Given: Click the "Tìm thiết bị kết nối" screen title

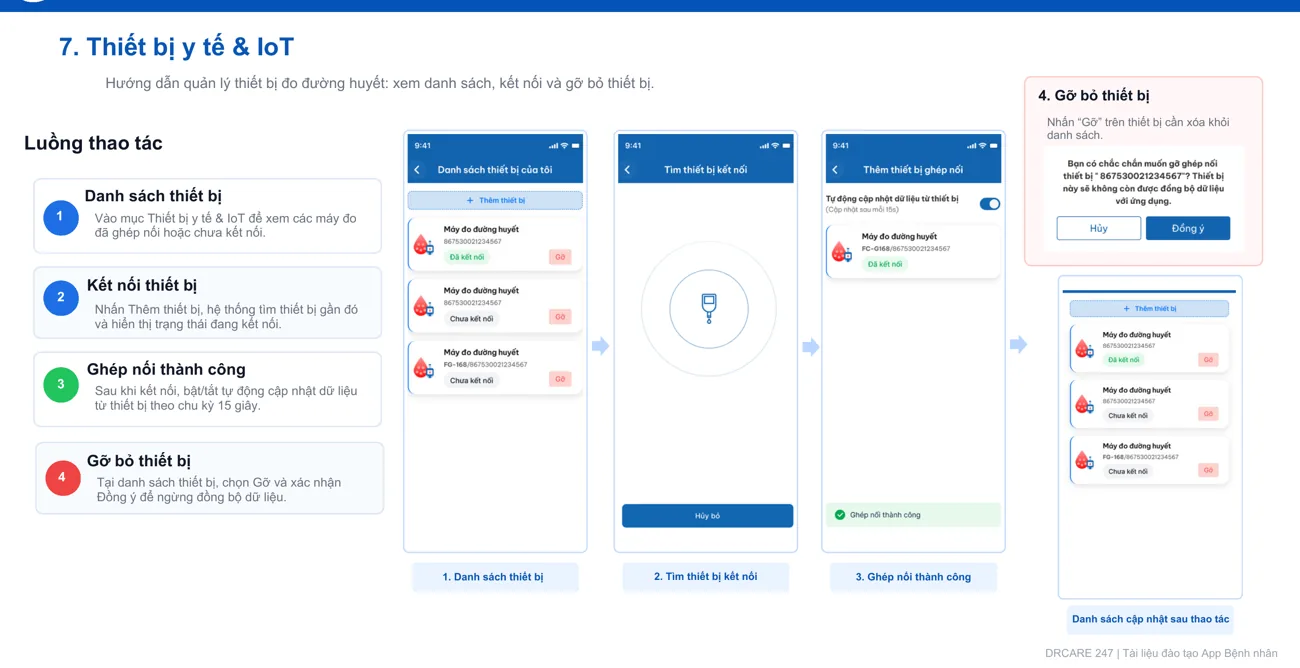Looking at the screenshot, I should [706, 170].
